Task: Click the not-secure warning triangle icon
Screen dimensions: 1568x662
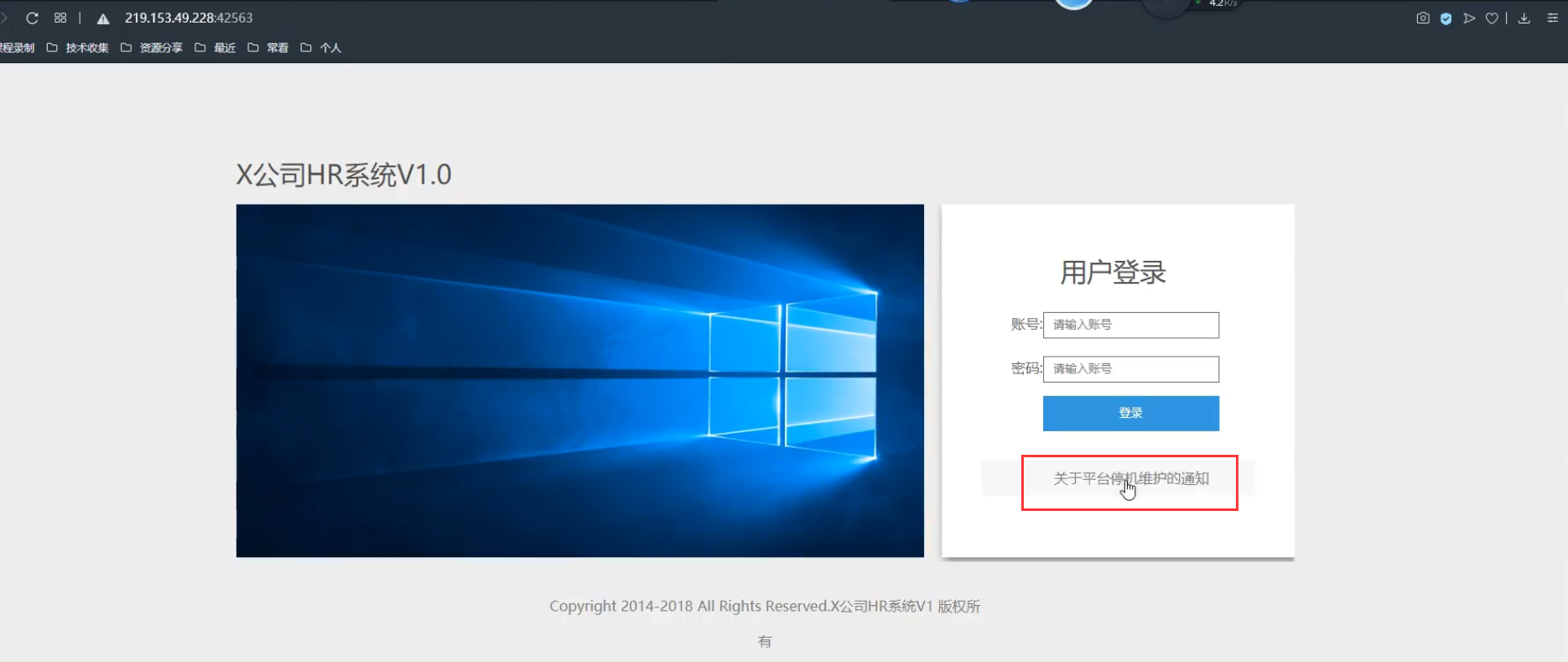Action: pyautogui.click(x=103, y=18)
